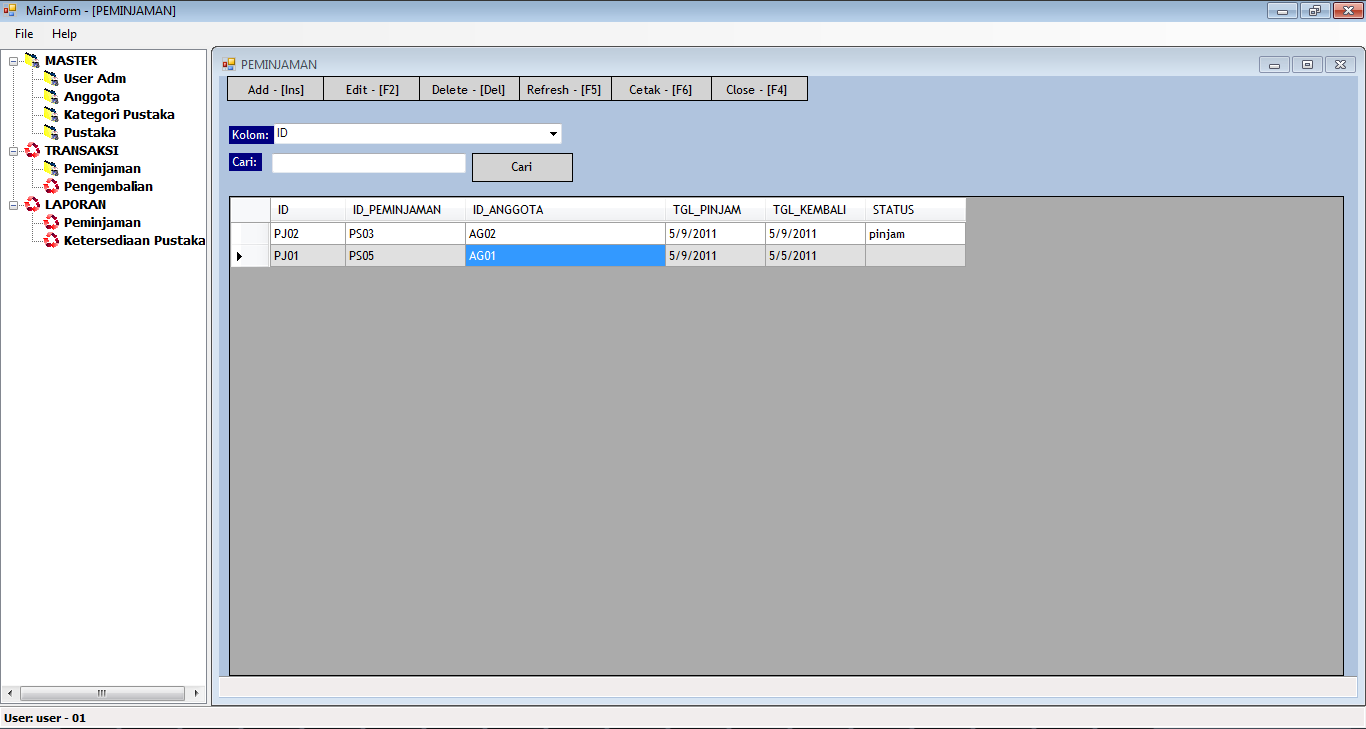
Task: Click the TGL_PINJAM column header
Action: point(715,210)
